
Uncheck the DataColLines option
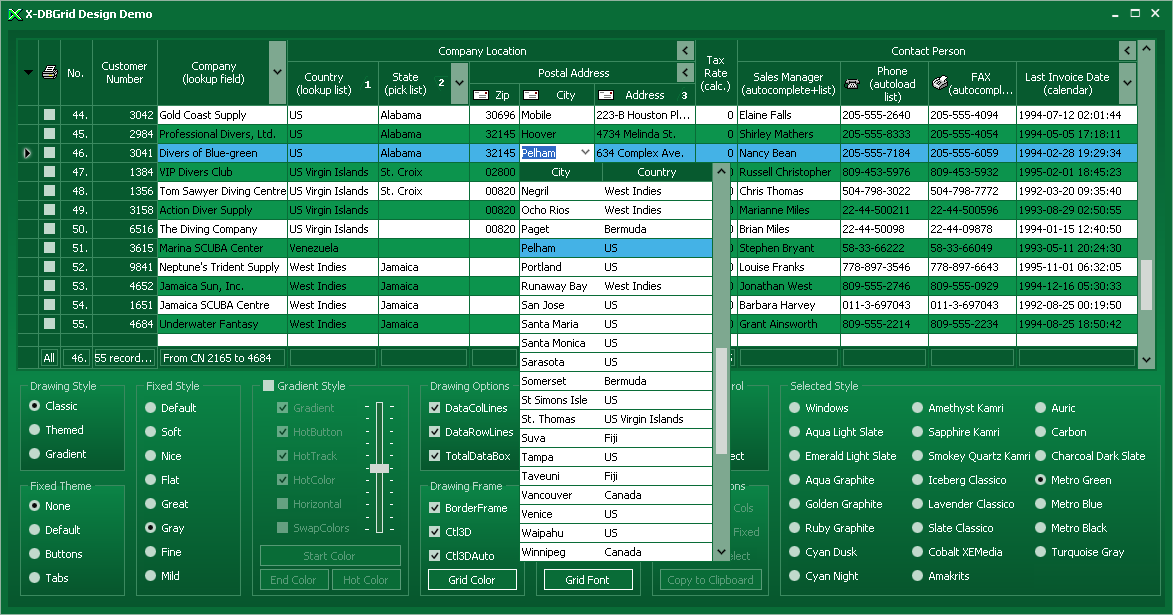435,408
